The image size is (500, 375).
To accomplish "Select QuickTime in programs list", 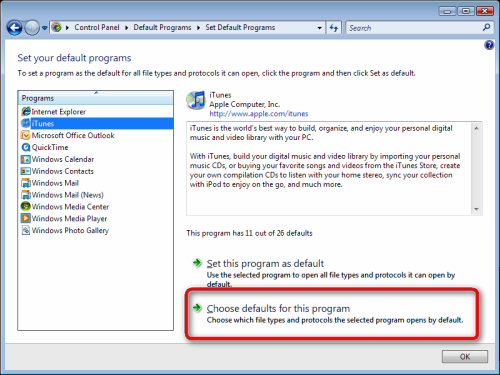I will (x=50, y=147).
